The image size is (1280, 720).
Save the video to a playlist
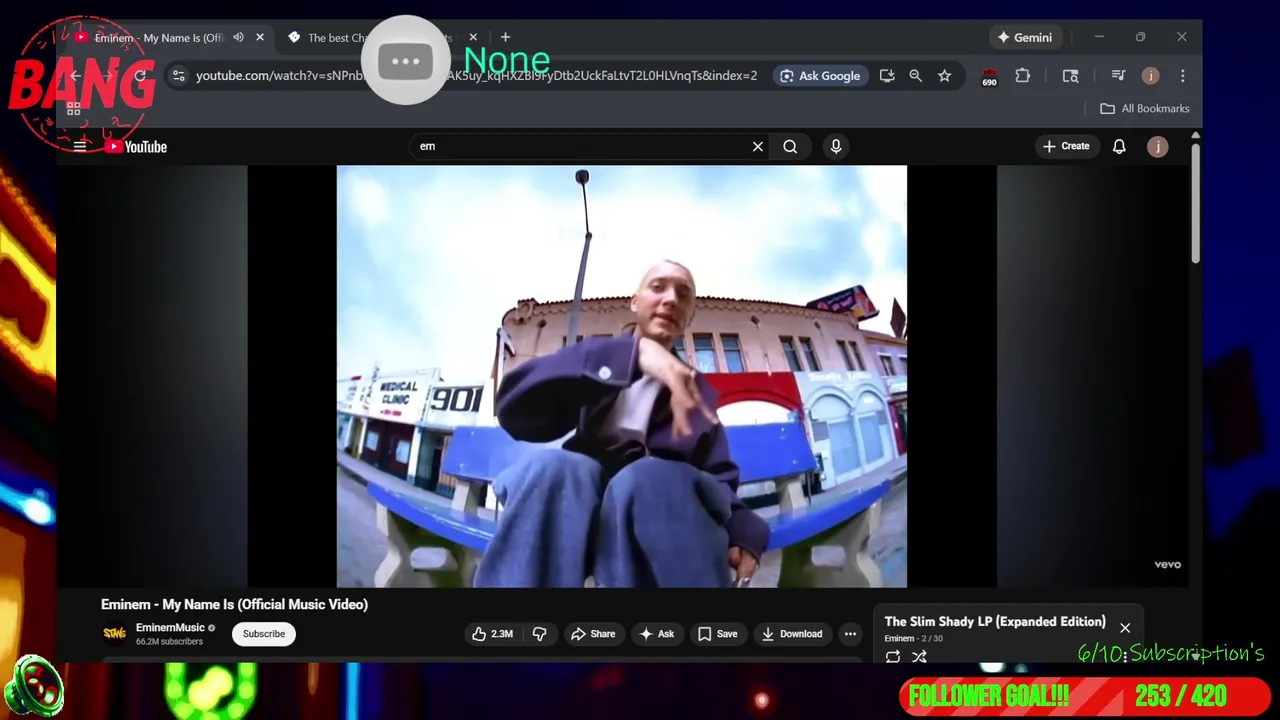click(x=717, y=634)
